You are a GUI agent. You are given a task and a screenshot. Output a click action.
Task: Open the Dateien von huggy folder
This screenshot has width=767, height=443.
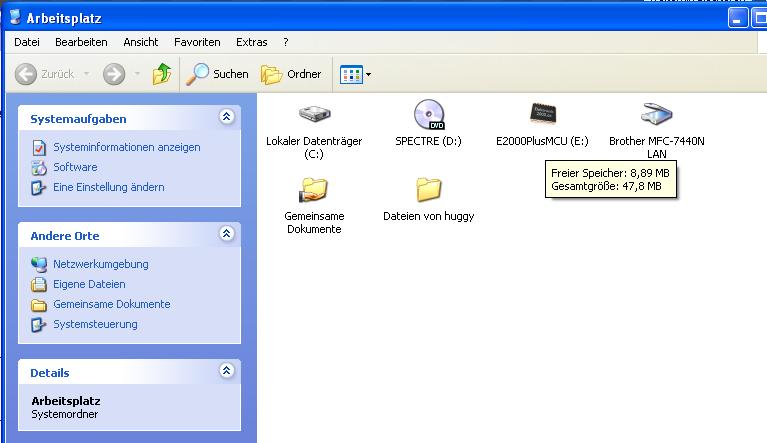pyautogui.click(x=428, y=189)
